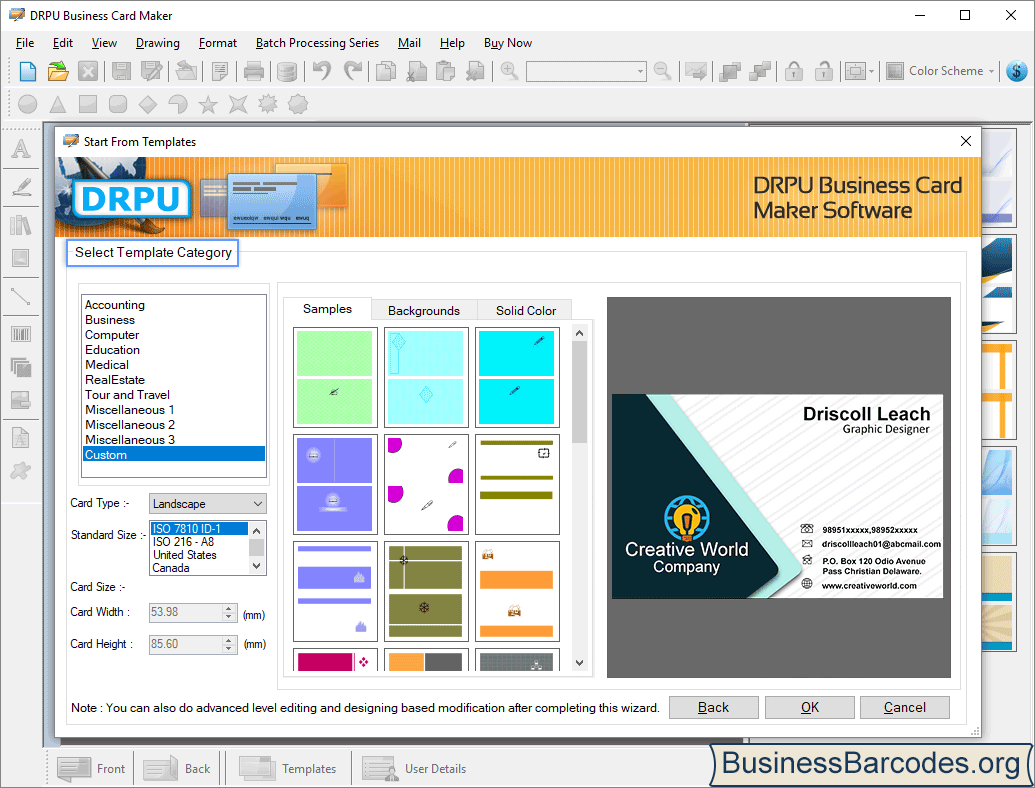Click the Save floppy disk icon
The width and height of the screenshot is (1035, 788).
coord(121,71)
